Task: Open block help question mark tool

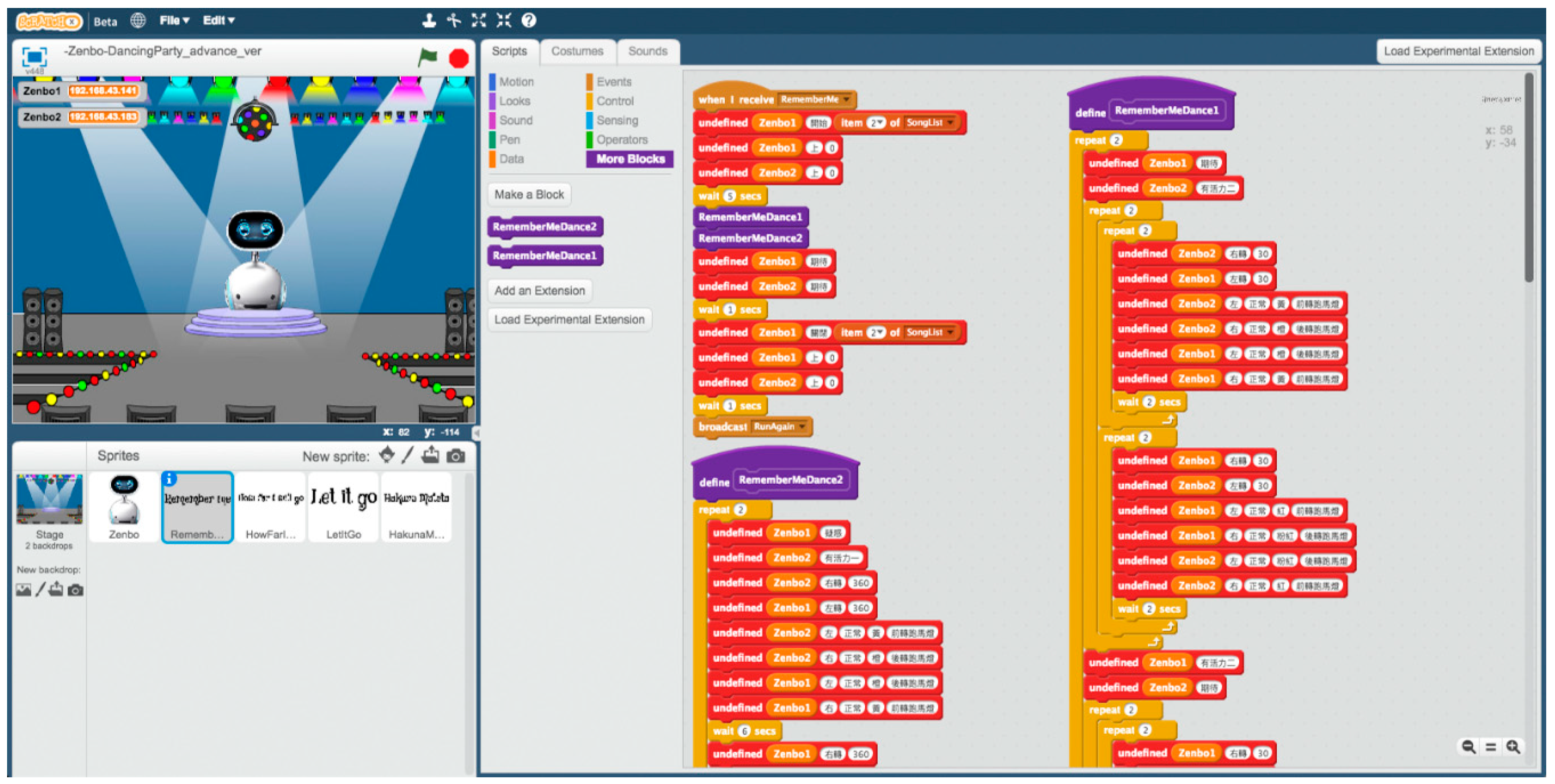Action: [529, 21]
